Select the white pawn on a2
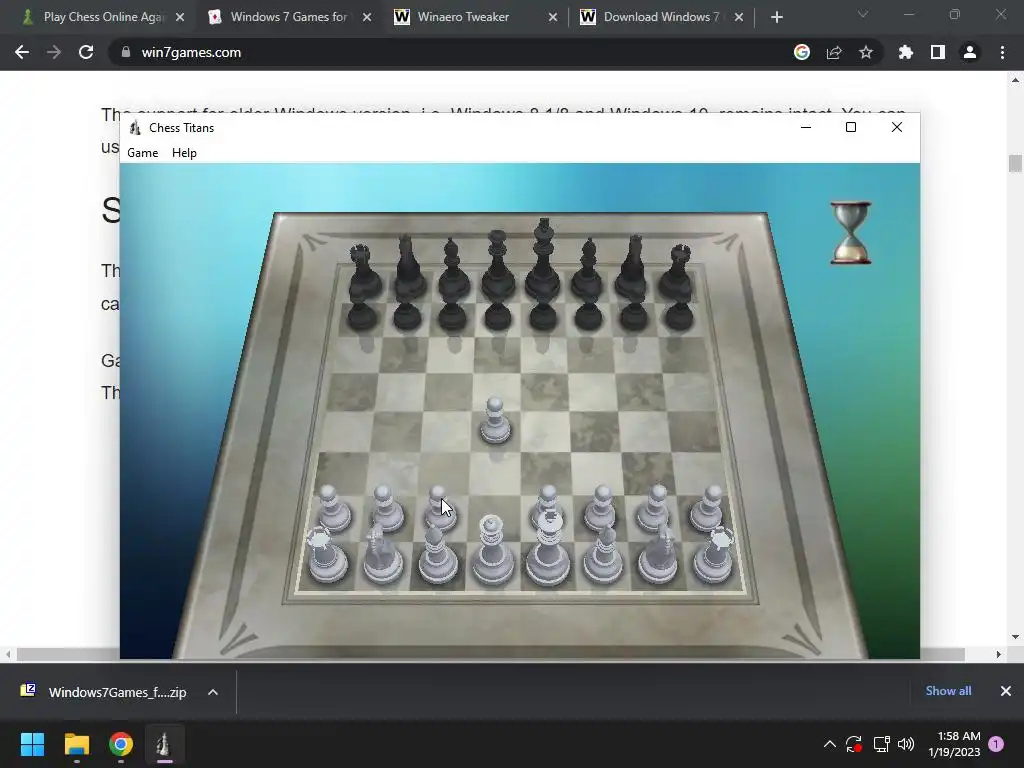 pos(333,509)
